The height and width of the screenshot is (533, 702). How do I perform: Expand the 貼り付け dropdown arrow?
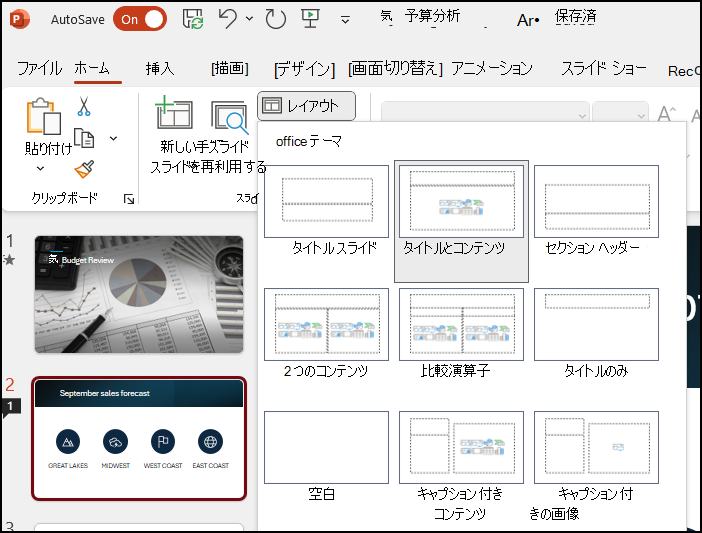[x=40, y=169]
